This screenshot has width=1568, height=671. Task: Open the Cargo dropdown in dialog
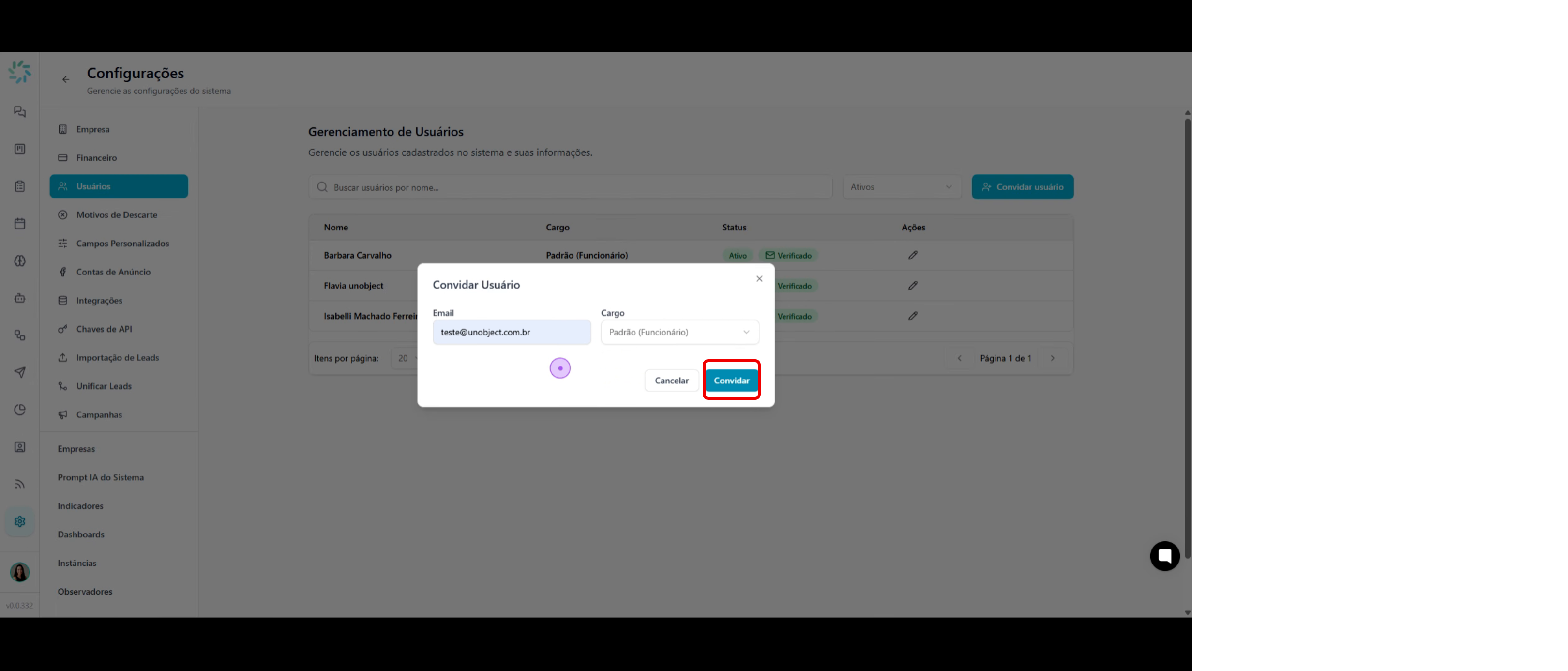pos(679,332)
